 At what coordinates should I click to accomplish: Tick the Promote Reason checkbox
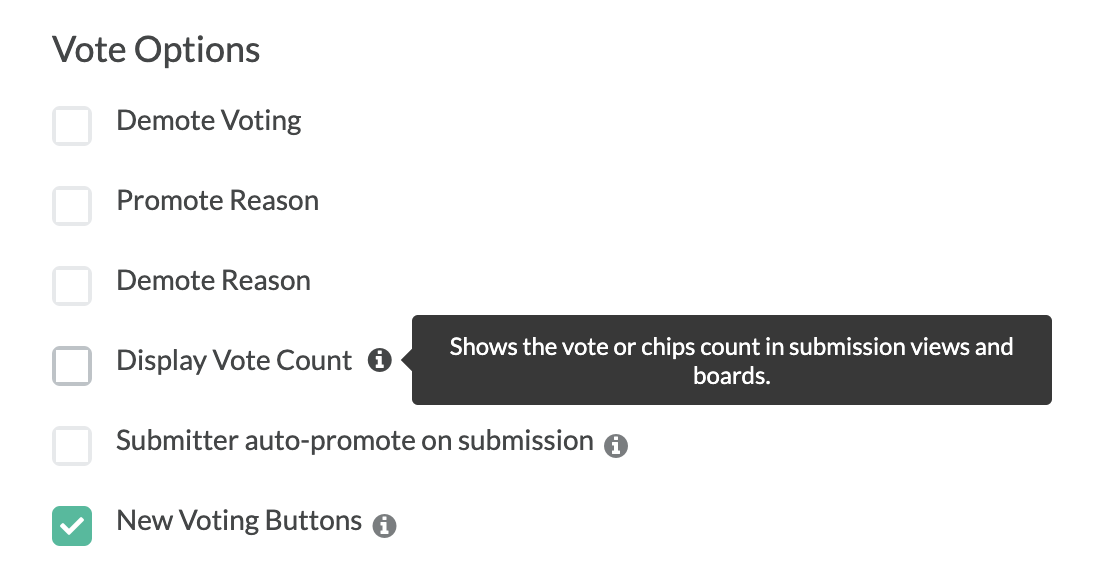tap(71, 206)
